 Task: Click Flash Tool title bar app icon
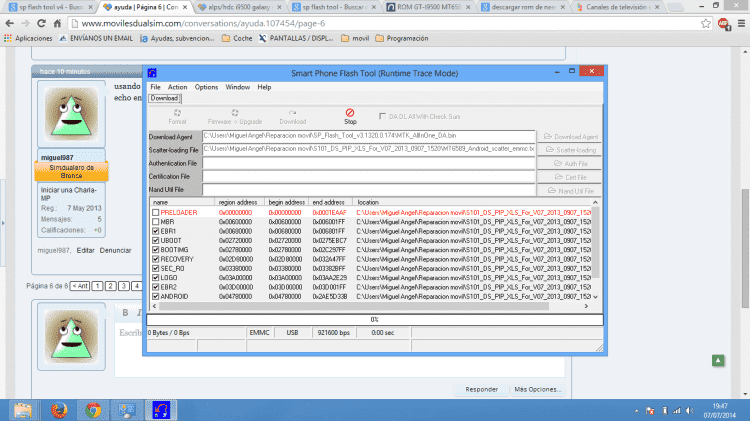pyautogui.click(x=152, y=73)
